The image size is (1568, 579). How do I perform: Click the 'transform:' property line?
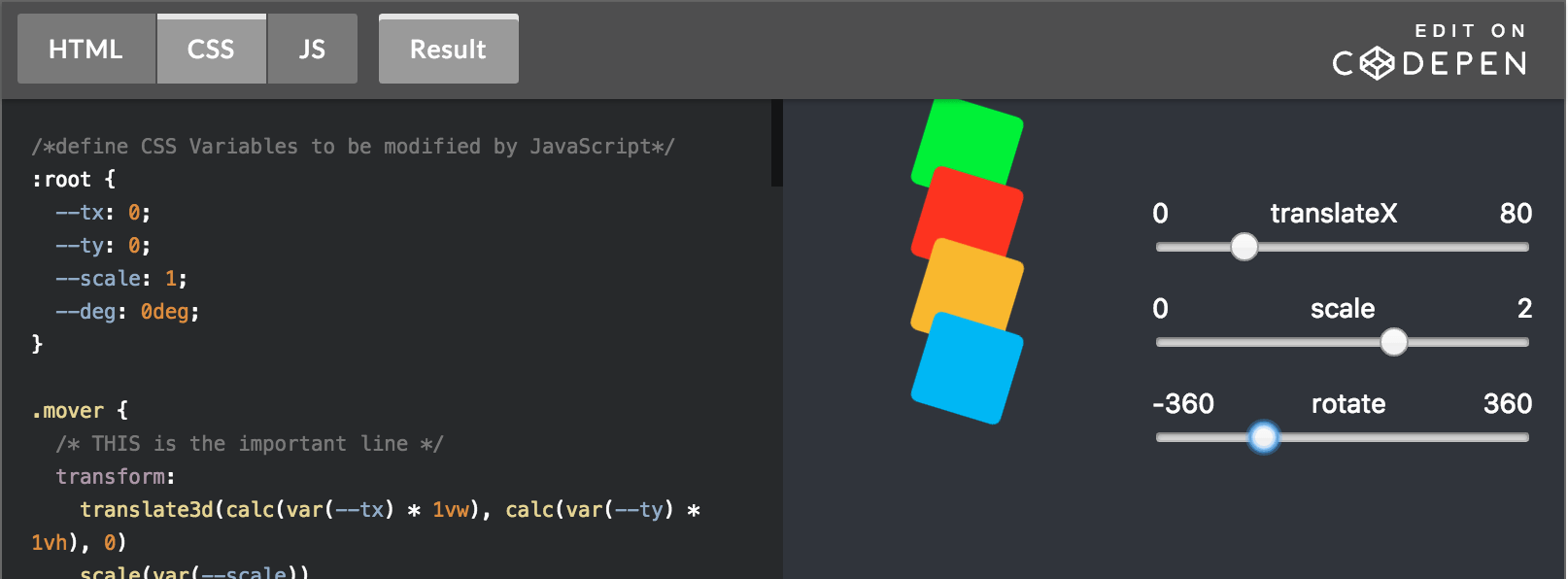point(116,477)
